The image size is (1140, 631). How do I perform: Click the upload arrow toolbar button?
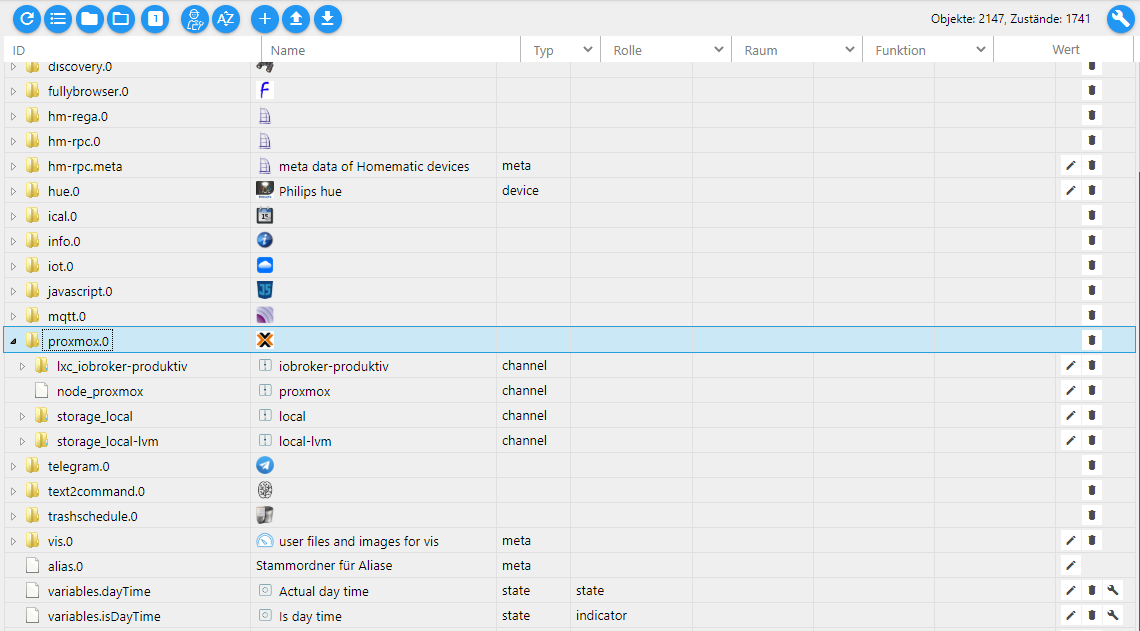pyautogui.click(x=296, y=18)
